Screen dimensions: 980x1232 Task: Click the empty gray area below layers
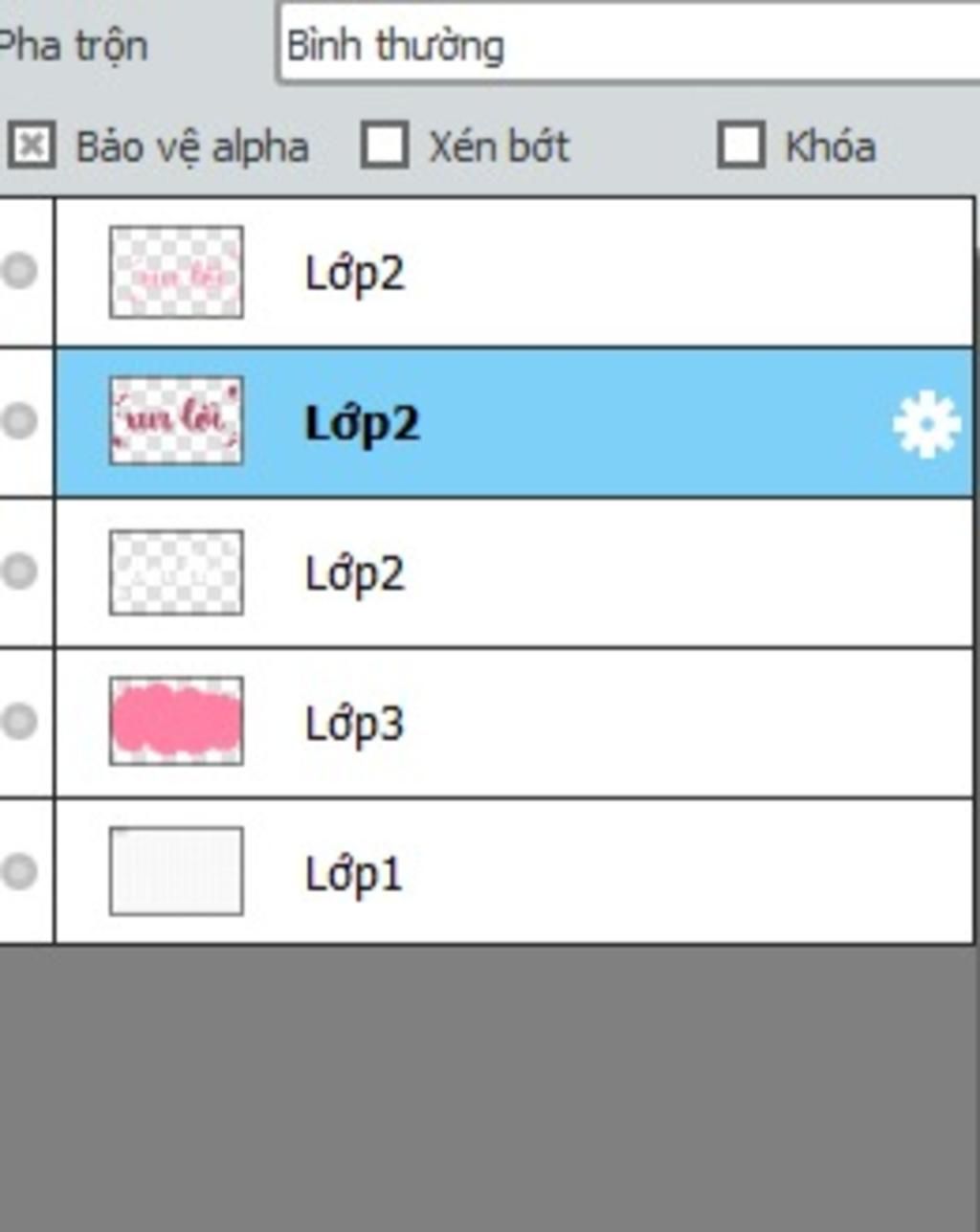[x=490, y=1086]
